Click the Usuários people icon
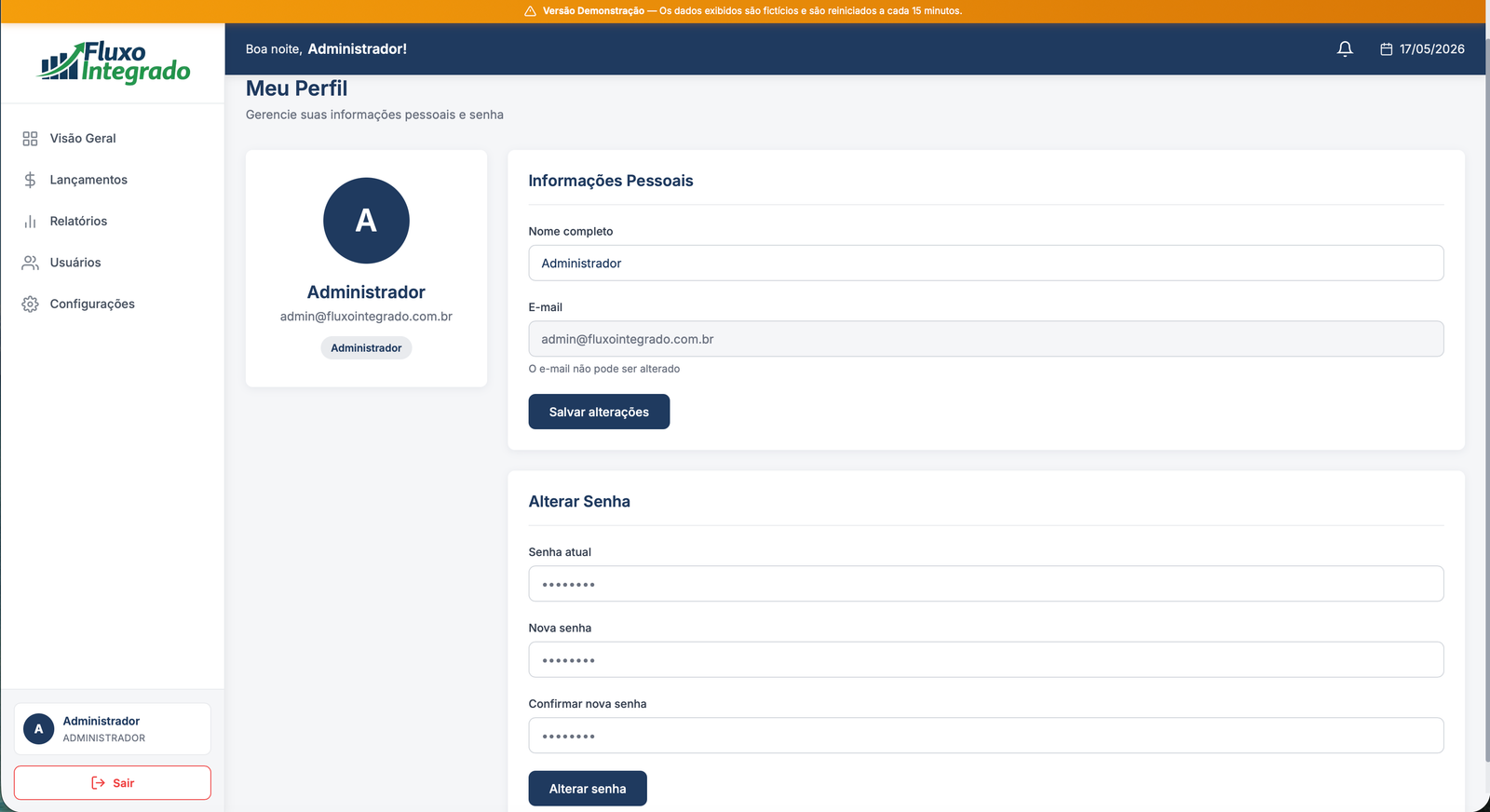This screenshot has width=1490, height=812. coord(30,263)
